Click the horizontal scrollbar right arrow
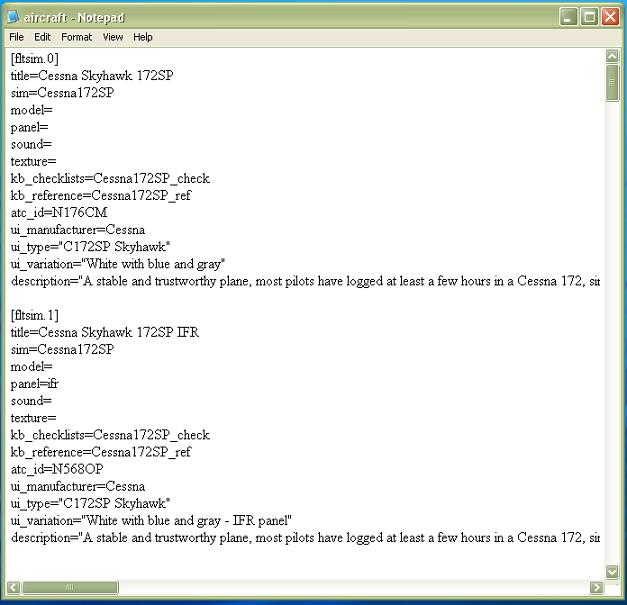This screenshot has width=627, height=605. [596, 587]
